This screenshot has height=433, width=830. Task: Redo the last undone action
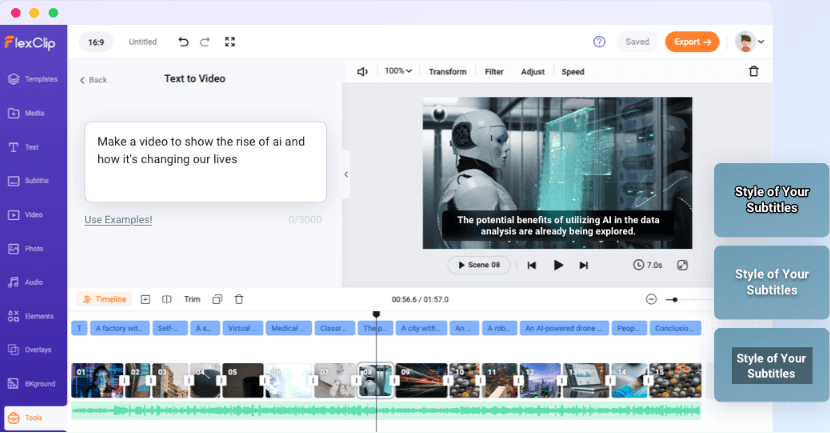[205, 42]
